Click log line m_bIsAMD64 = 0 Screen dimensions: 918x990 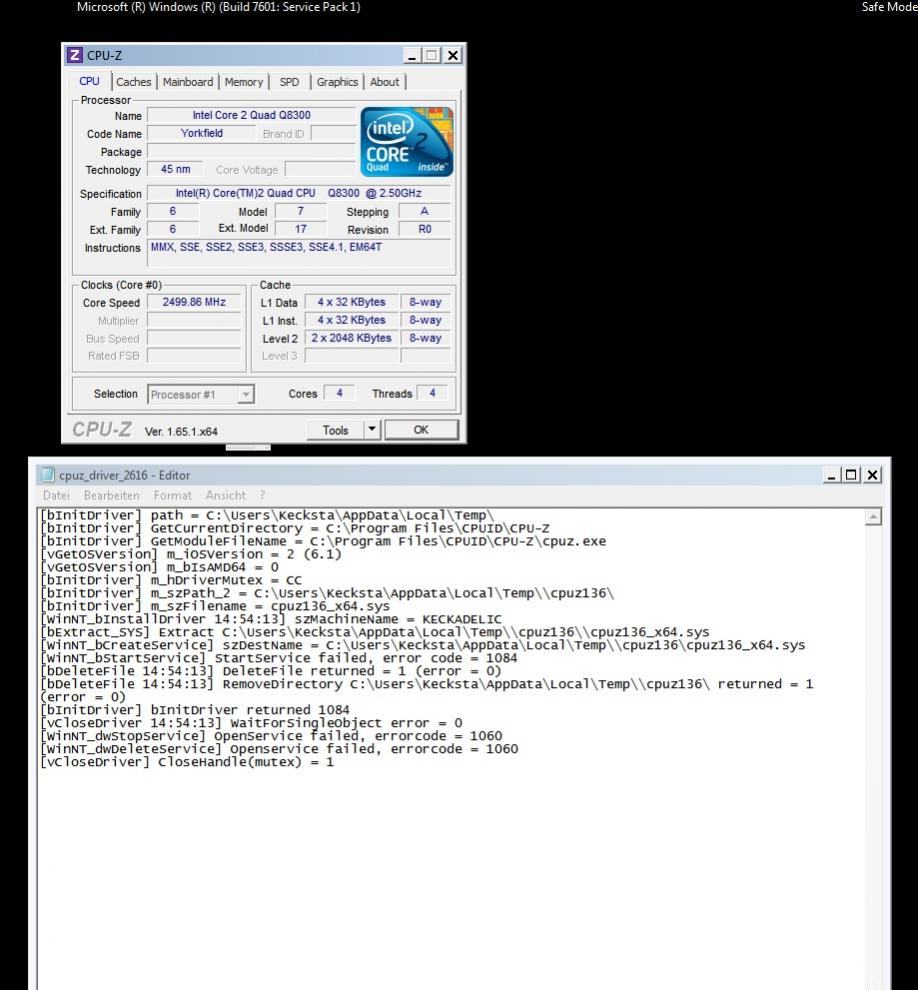click(159, 567)
